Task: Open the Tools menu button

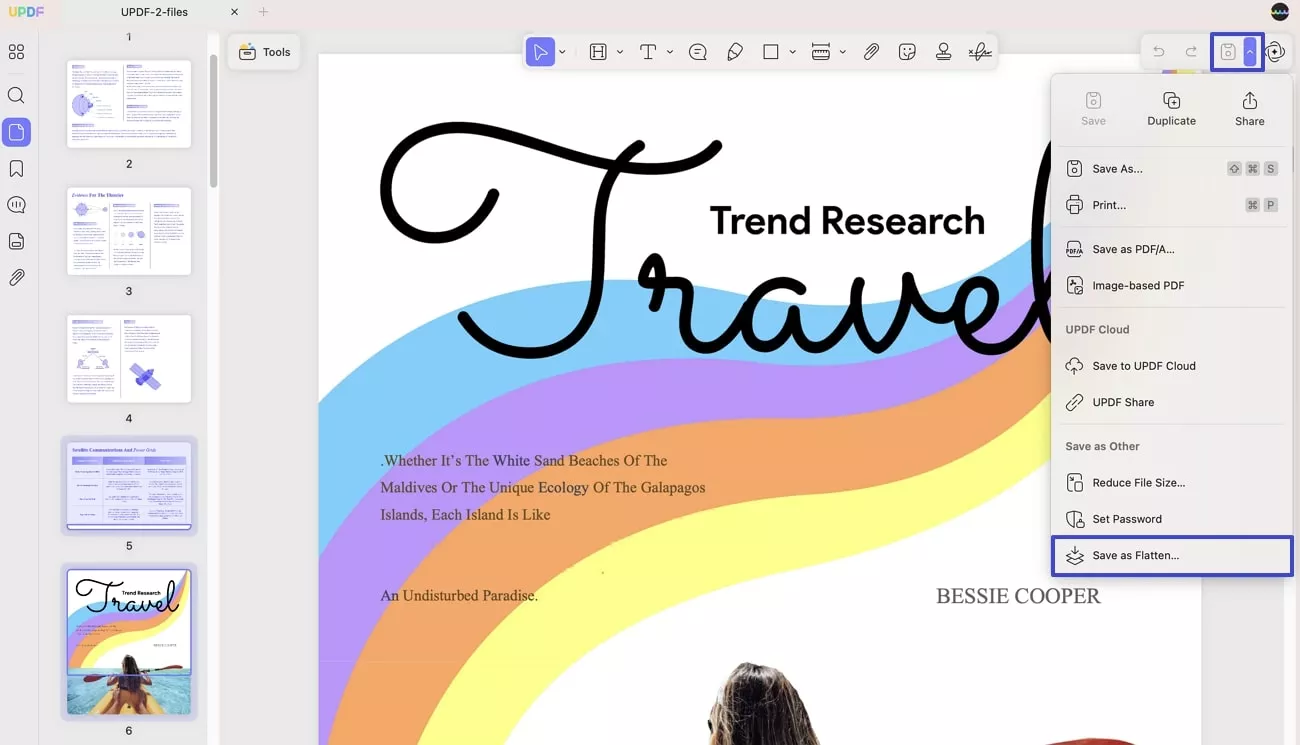Action: pyautogui.click(x=264, y=52)
